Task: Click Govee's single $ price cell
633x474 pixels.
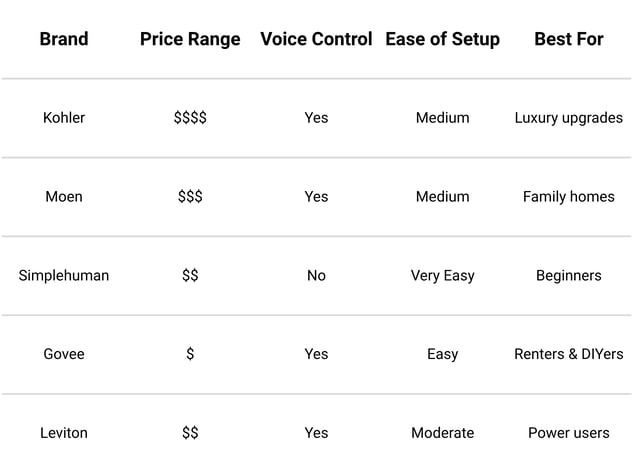Action: (190, 354)
